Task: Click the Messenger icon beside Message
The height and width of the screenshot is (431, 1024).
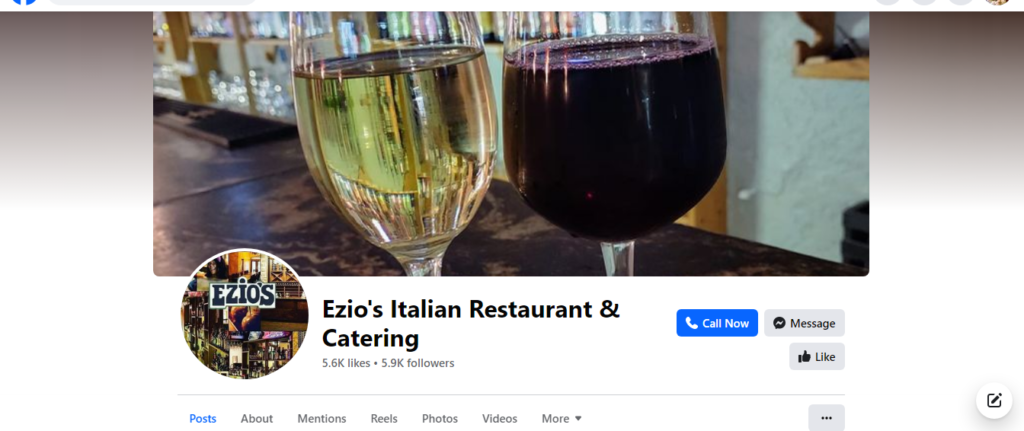Action: (779, 323)
